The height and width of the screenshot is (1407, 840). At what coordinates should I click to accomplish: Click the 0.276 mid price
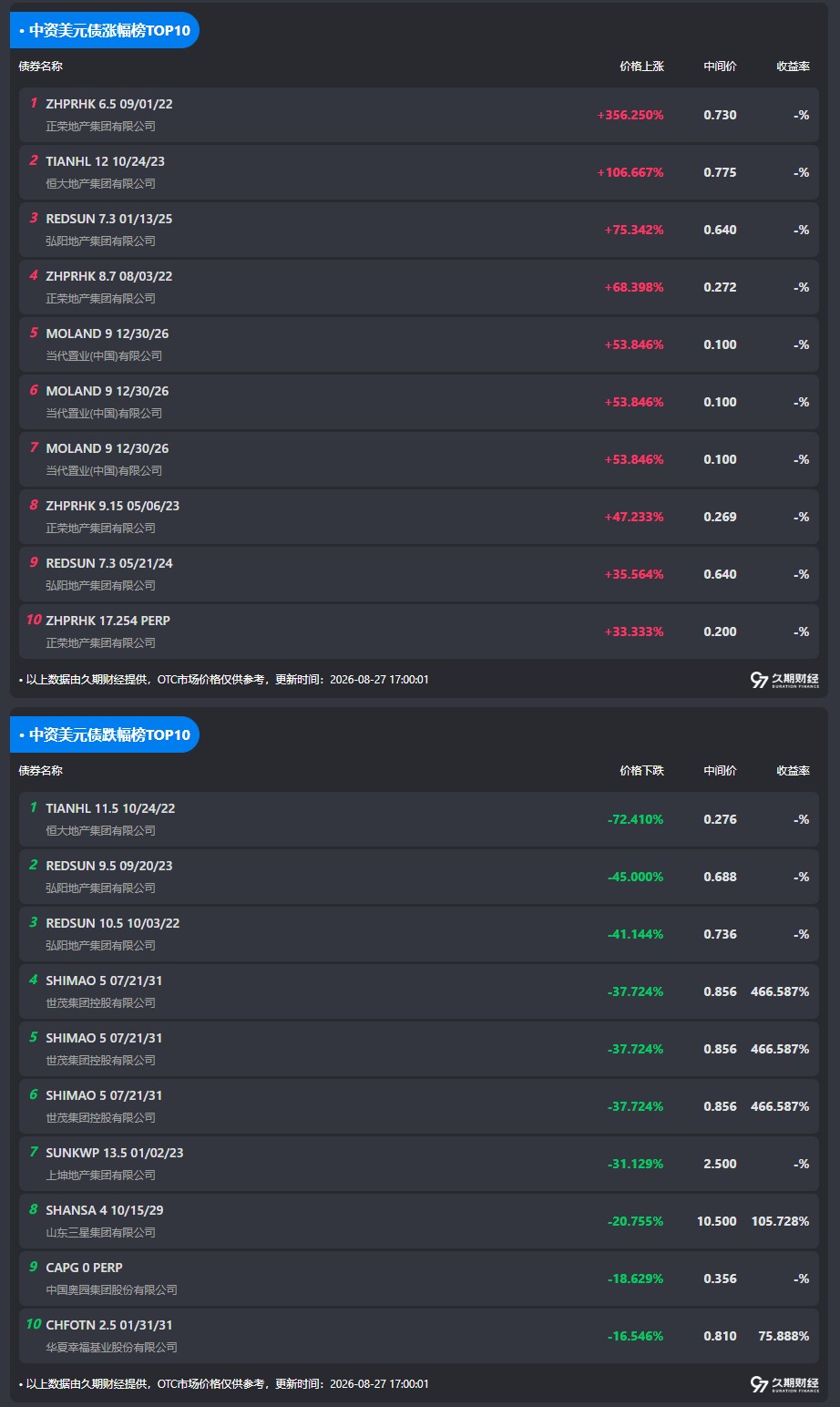(x=720, y=820)
